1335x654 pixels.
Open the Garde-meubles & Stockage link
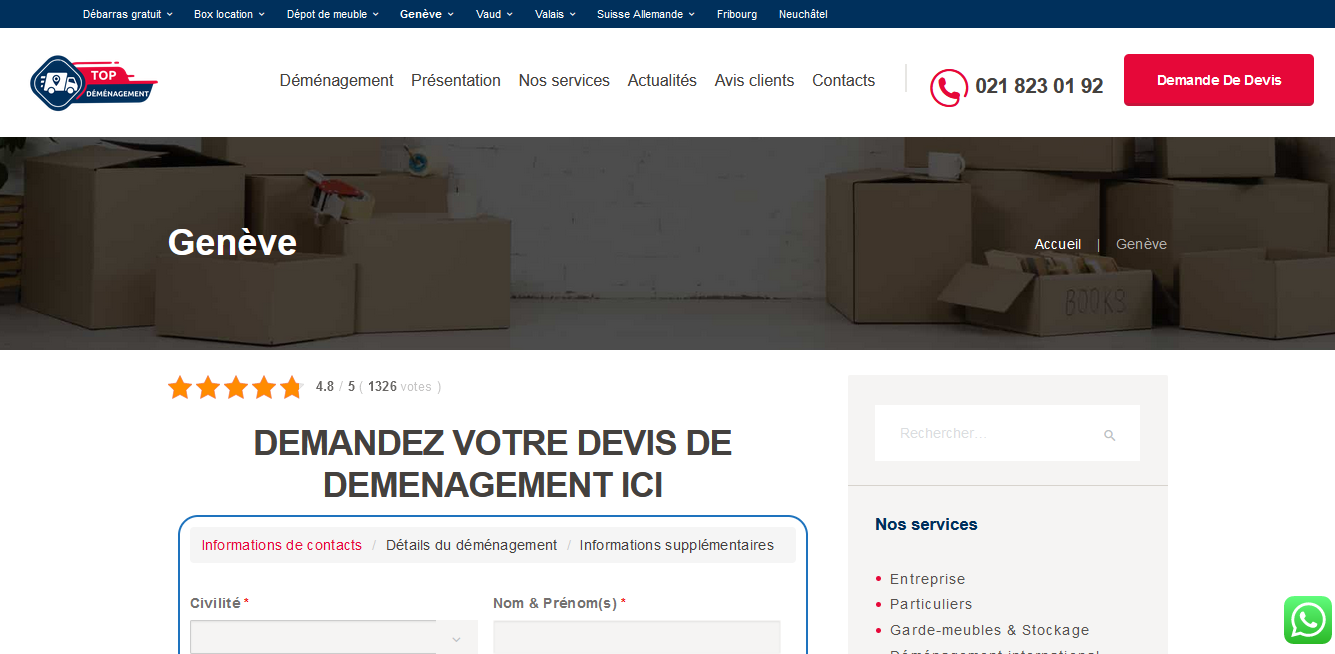pyautogui.click(x=989, y=630)
